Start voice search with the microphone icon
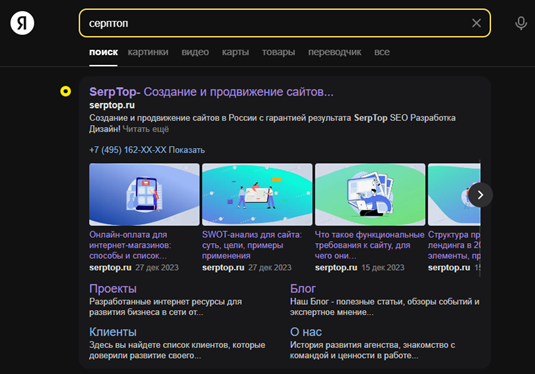 521,23
